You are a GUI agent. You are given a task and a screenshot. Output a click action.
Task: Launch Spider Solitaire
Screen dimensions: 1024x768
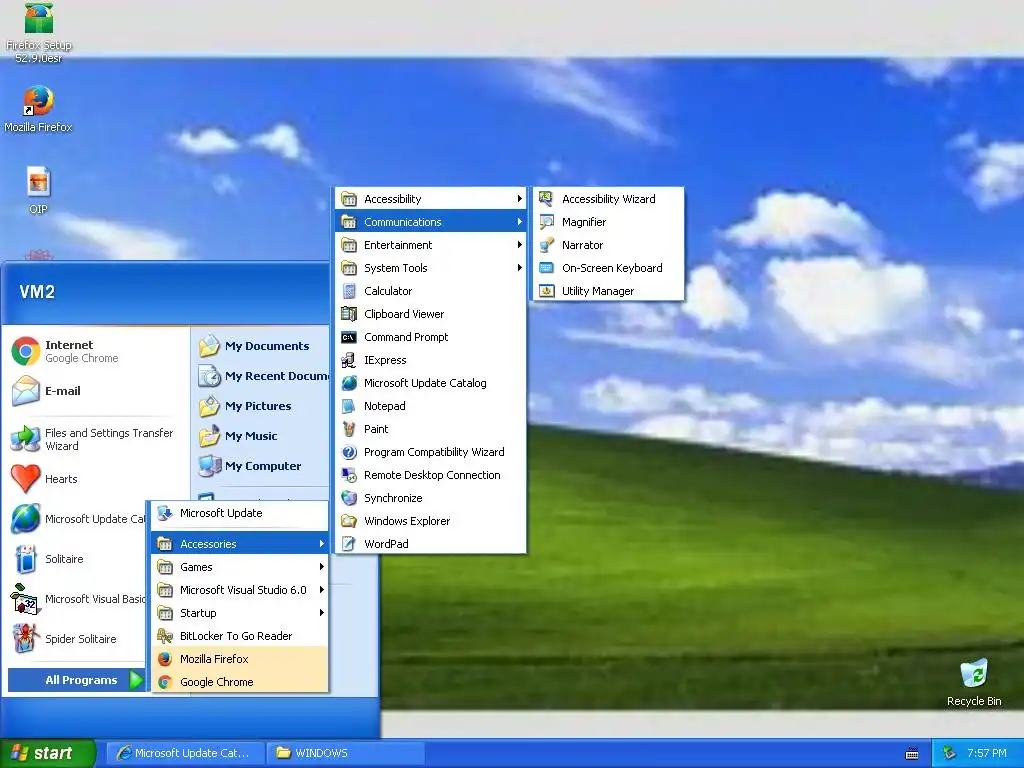(x=77, y=639)
